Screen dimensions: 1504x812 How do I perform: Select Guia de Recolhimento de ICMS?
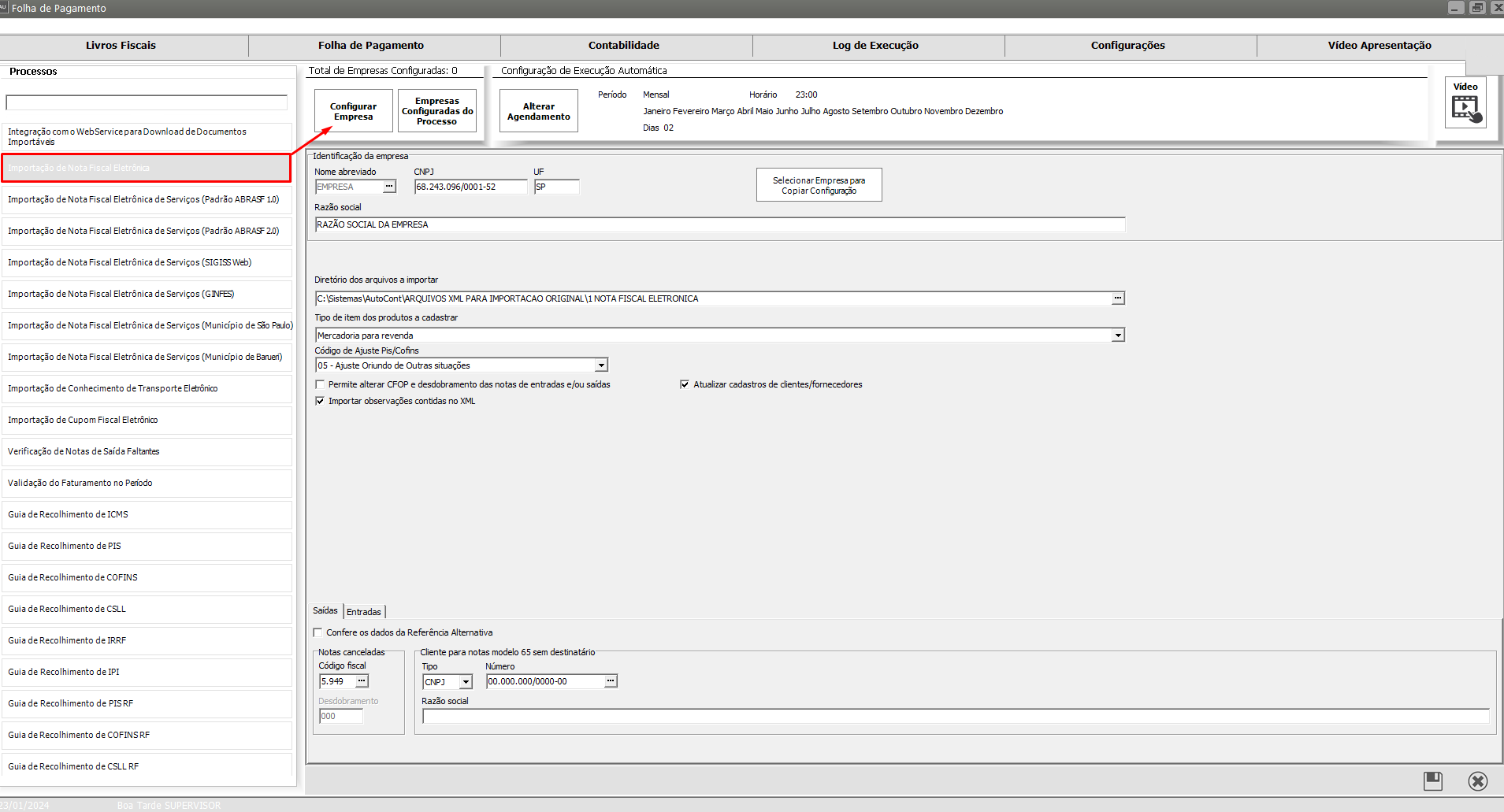click(147, 515)
